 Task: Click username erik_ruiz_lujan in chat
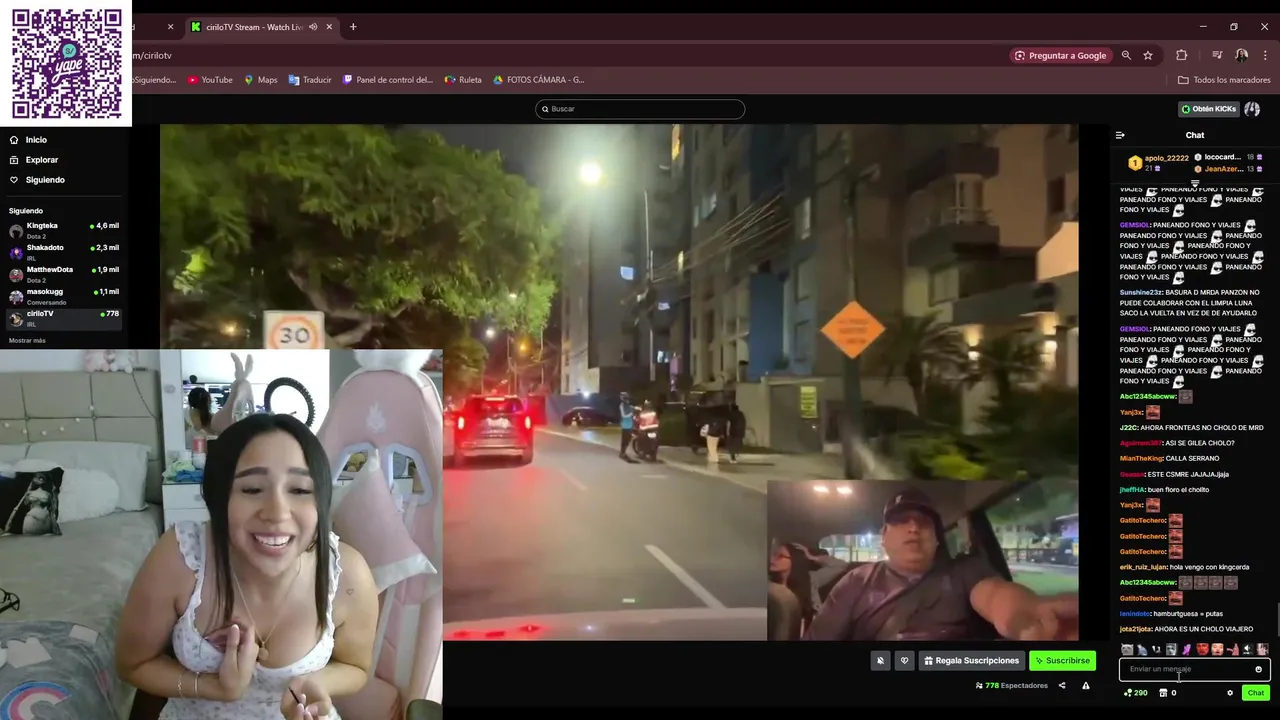[1143, 567]
